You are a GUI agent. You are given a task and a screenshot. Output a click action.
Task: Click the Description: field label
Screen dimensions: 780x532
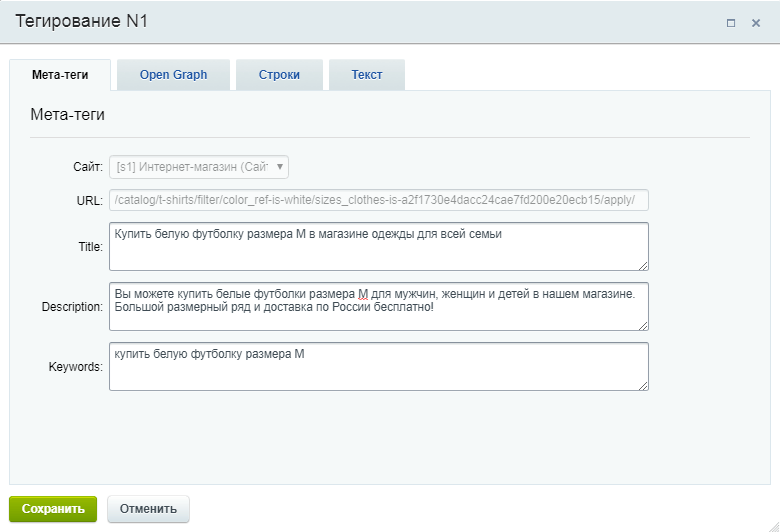pos(72,307)
